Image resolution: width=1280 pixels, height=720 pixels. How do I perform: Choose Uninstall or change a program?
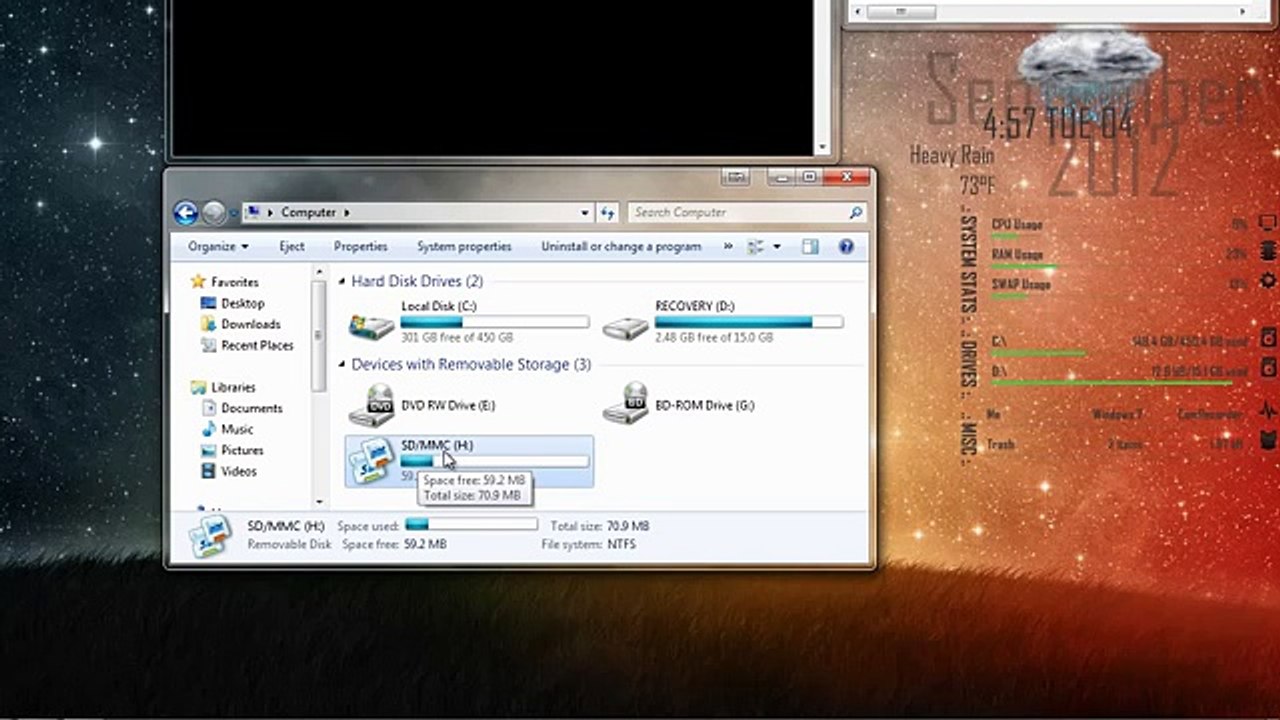click(x=621, y=246)
